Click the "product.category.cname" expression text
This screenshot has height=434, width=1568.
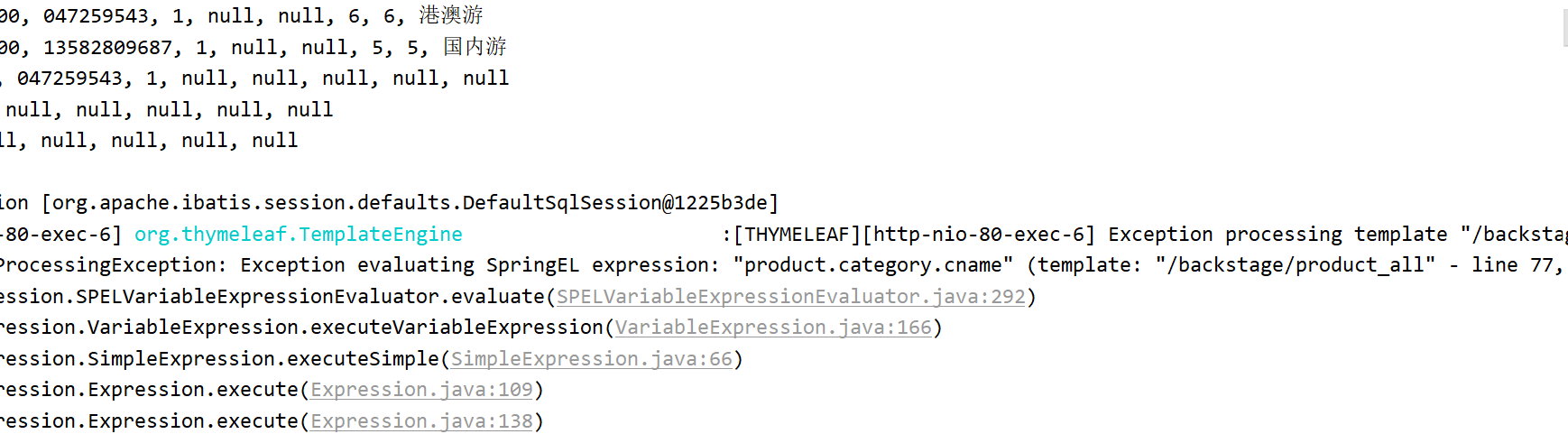coord(873,265)
